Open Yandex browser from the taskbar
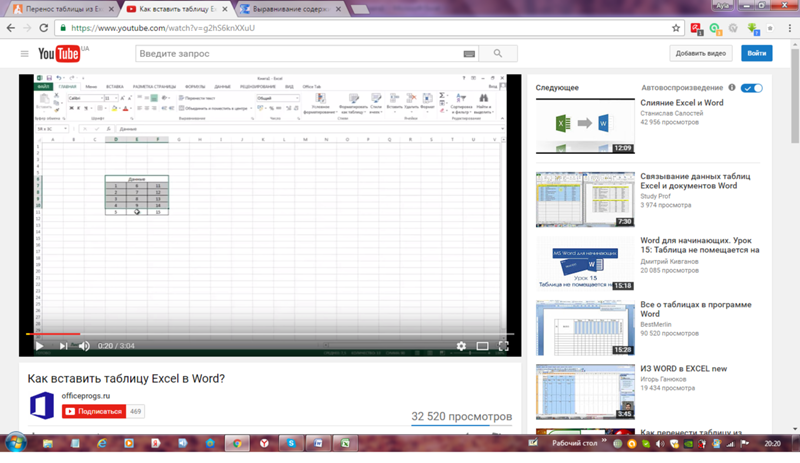Viewport: 800px width, 463px height. pos(264,443)
